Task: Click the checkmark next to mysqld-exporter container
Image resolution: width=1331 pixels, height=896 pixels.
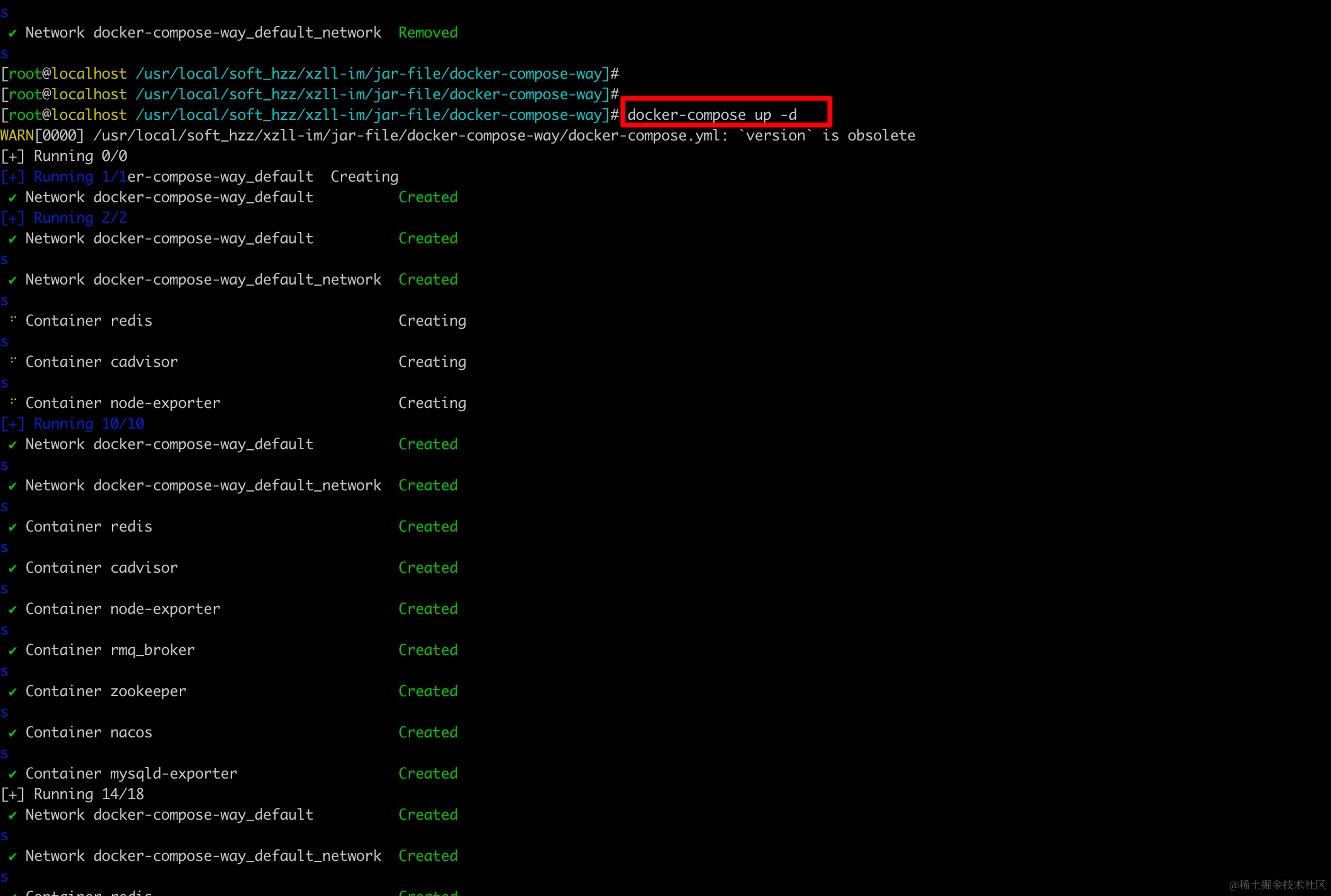Action: [13, 774]
